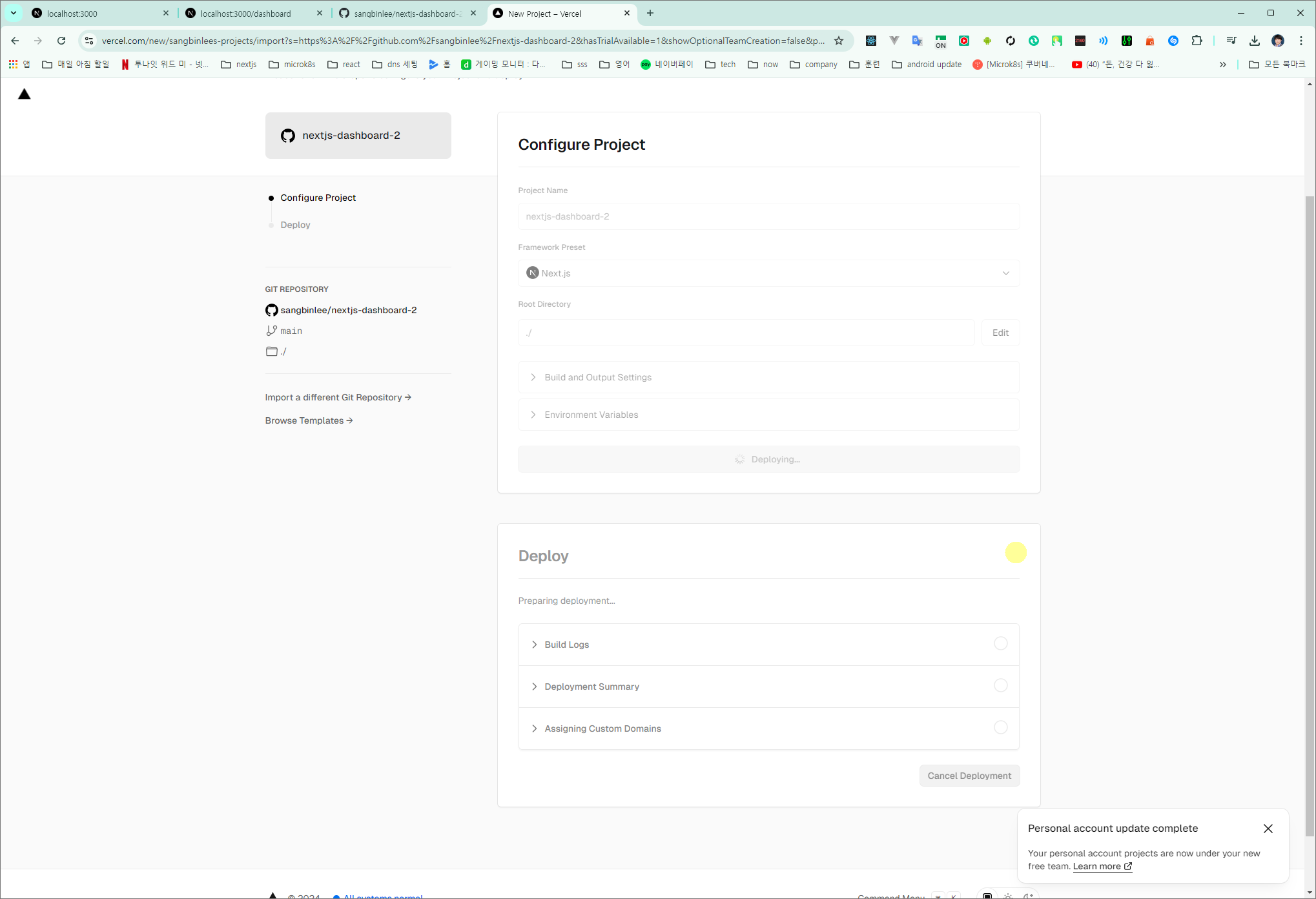Switch to the sangbinlee/nextjs-dashboard GitHub tab
Screen dimensions: 1316x899
coord(407,13)
